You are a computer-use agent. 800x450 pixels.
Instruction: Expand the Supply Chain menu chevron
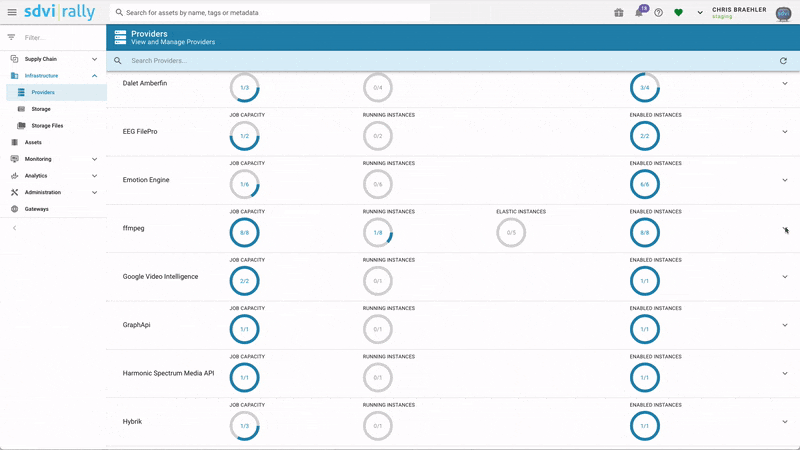[x=94, y=59]
